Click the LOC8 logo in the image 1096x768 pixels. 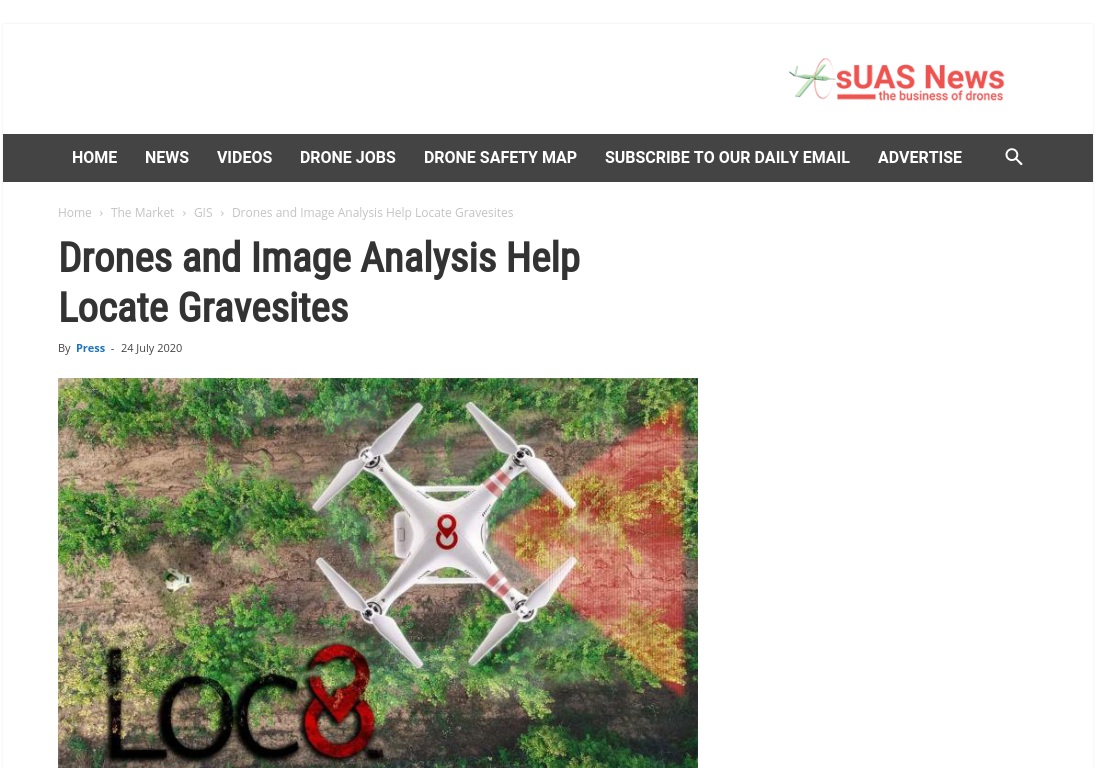point(242,704)
